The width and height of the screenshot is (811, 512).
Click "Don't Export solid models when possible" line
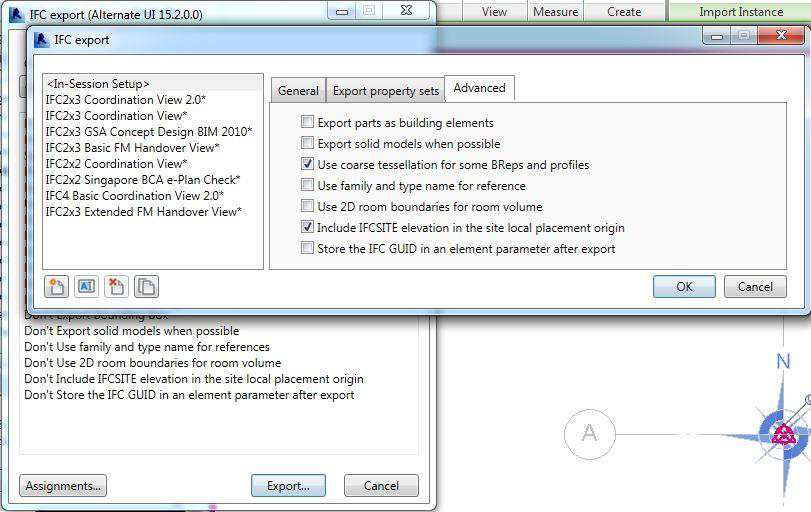(x=132, y=331)
